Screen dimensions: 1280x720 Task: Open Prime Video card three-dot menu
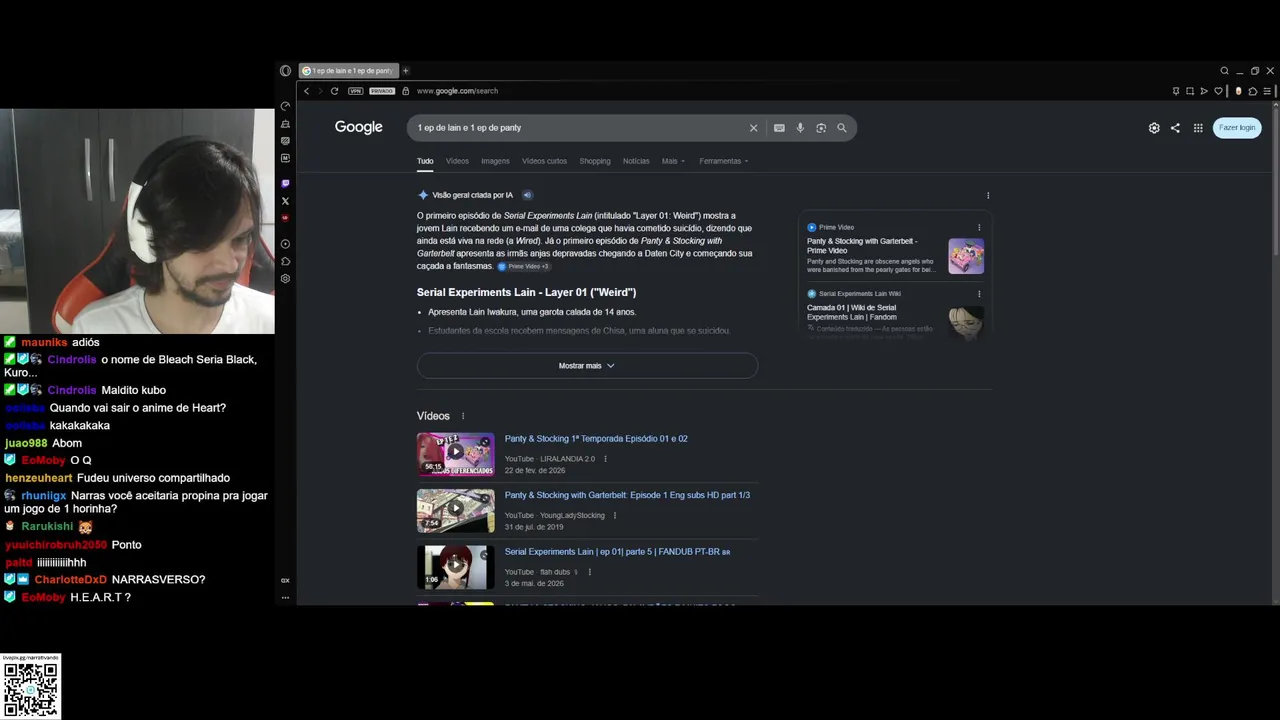coord(979,227)
